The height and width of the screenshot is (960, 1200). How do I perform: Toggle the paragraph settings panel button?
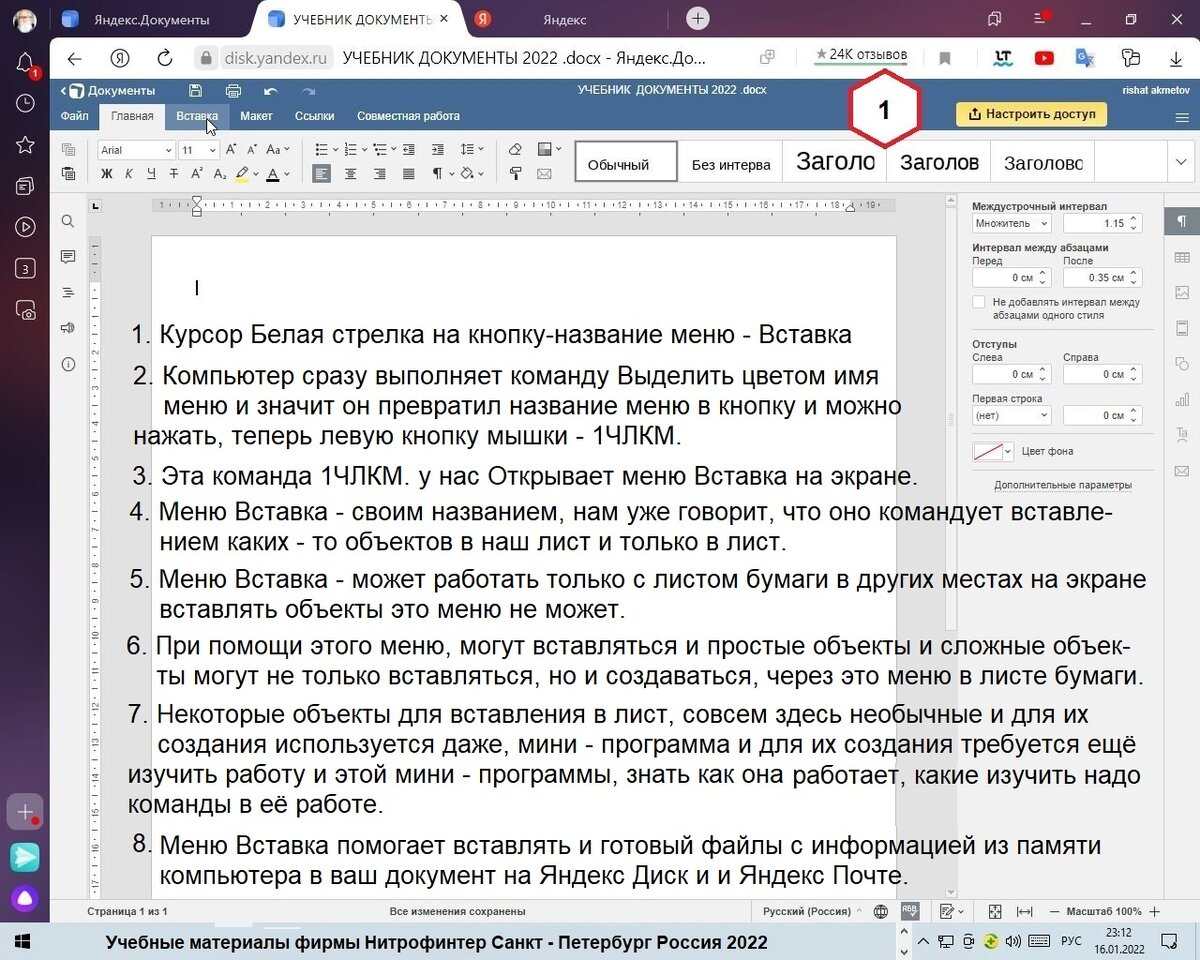[x=1182, y=221]
